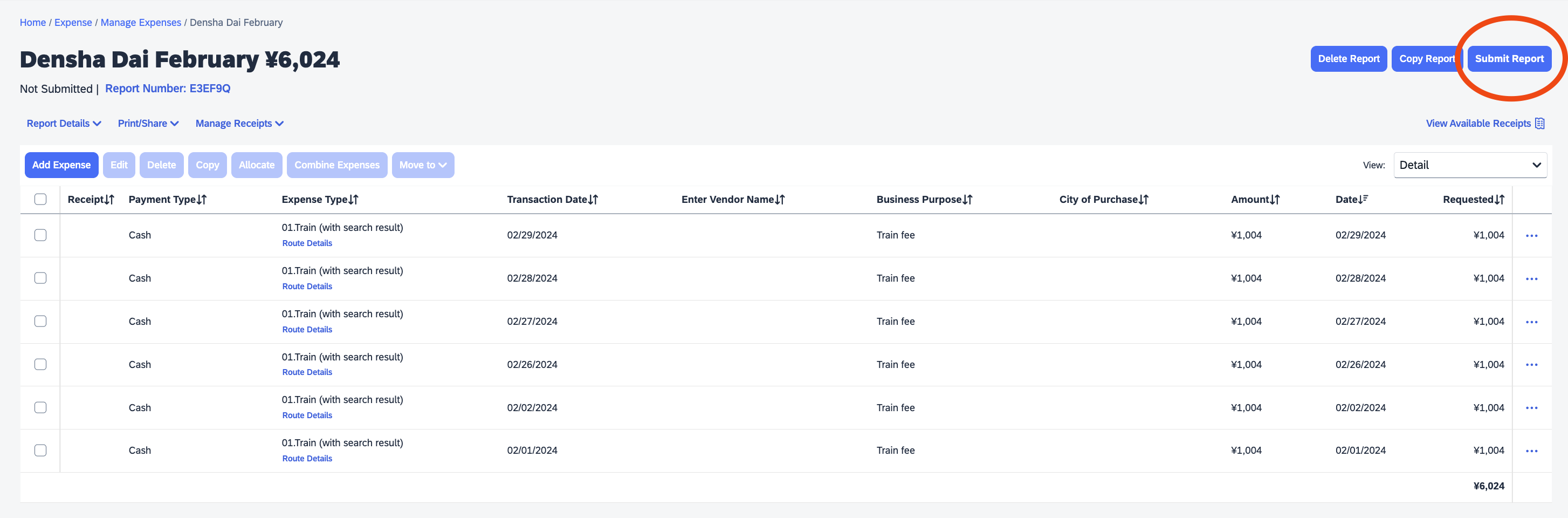Click the Report Number E3EF9Q link
This screenshot has height=518, width=1568.
167,89
